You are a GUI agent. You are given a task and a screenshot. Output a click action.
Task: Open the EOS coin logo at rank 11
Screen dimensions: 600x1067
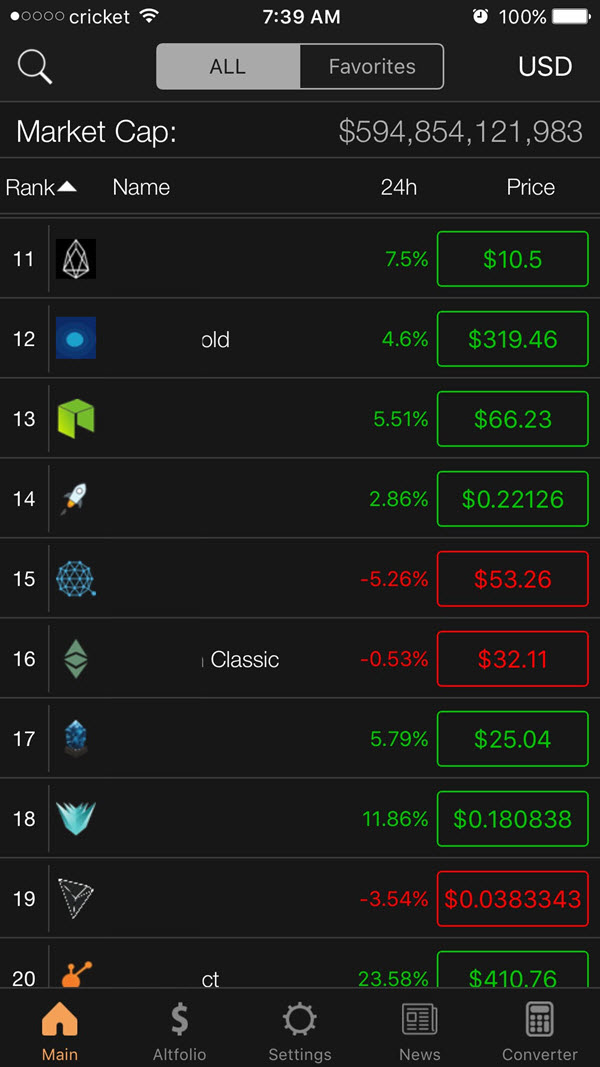pos(76,259)
